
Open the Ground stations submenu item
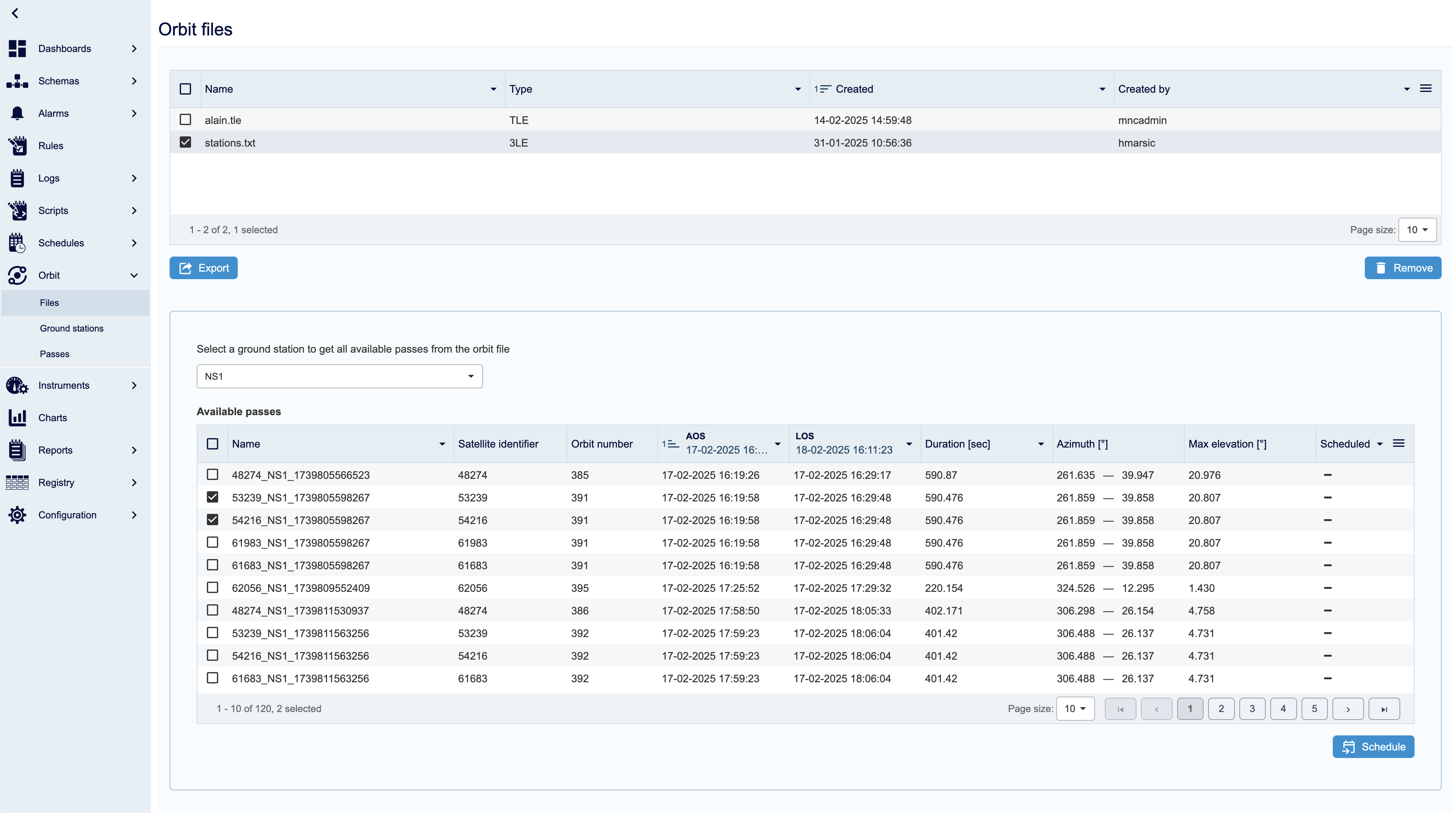(72, 328)
